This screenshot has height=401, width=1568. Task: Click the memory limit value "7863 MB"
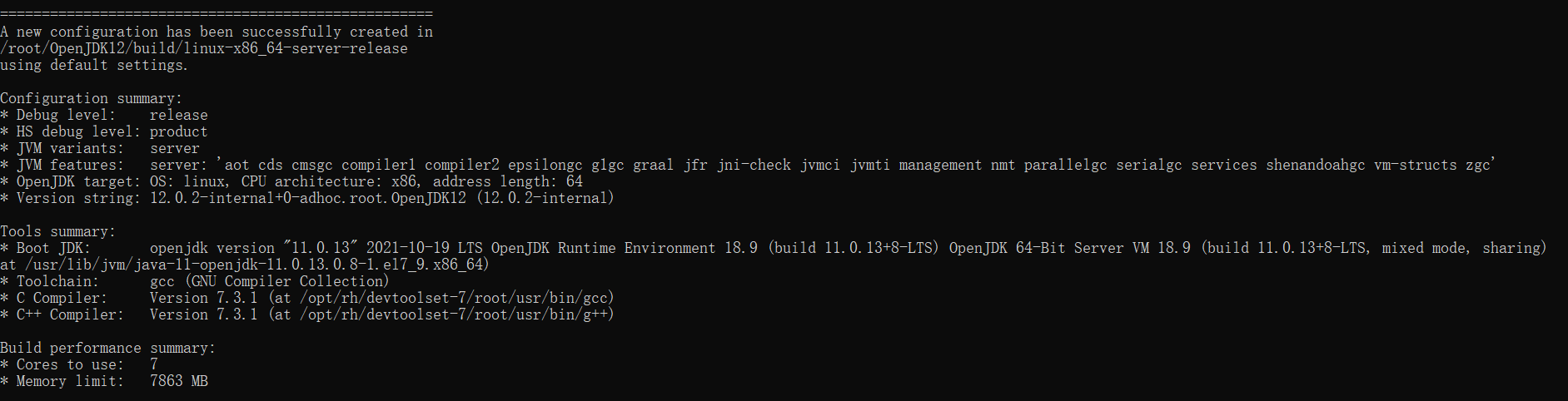click(x=178, y=381)
